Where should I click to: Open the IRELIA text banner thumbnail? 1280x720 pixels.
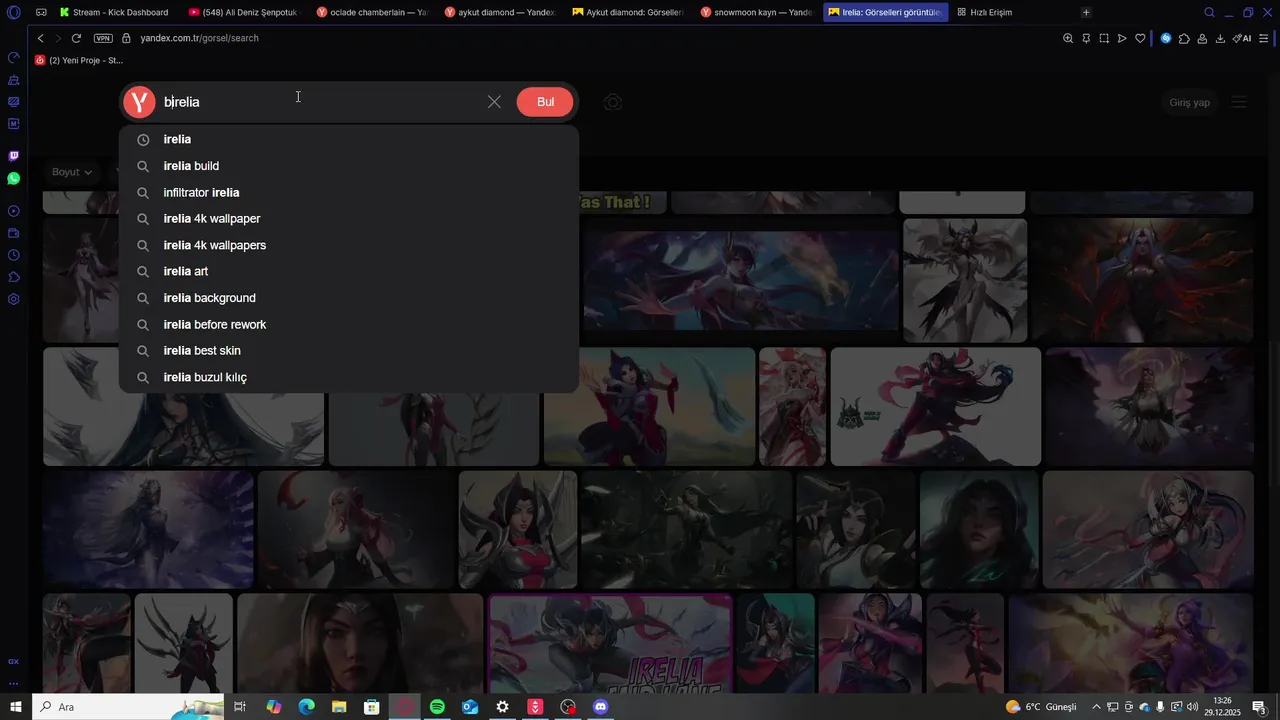[610, 643]
